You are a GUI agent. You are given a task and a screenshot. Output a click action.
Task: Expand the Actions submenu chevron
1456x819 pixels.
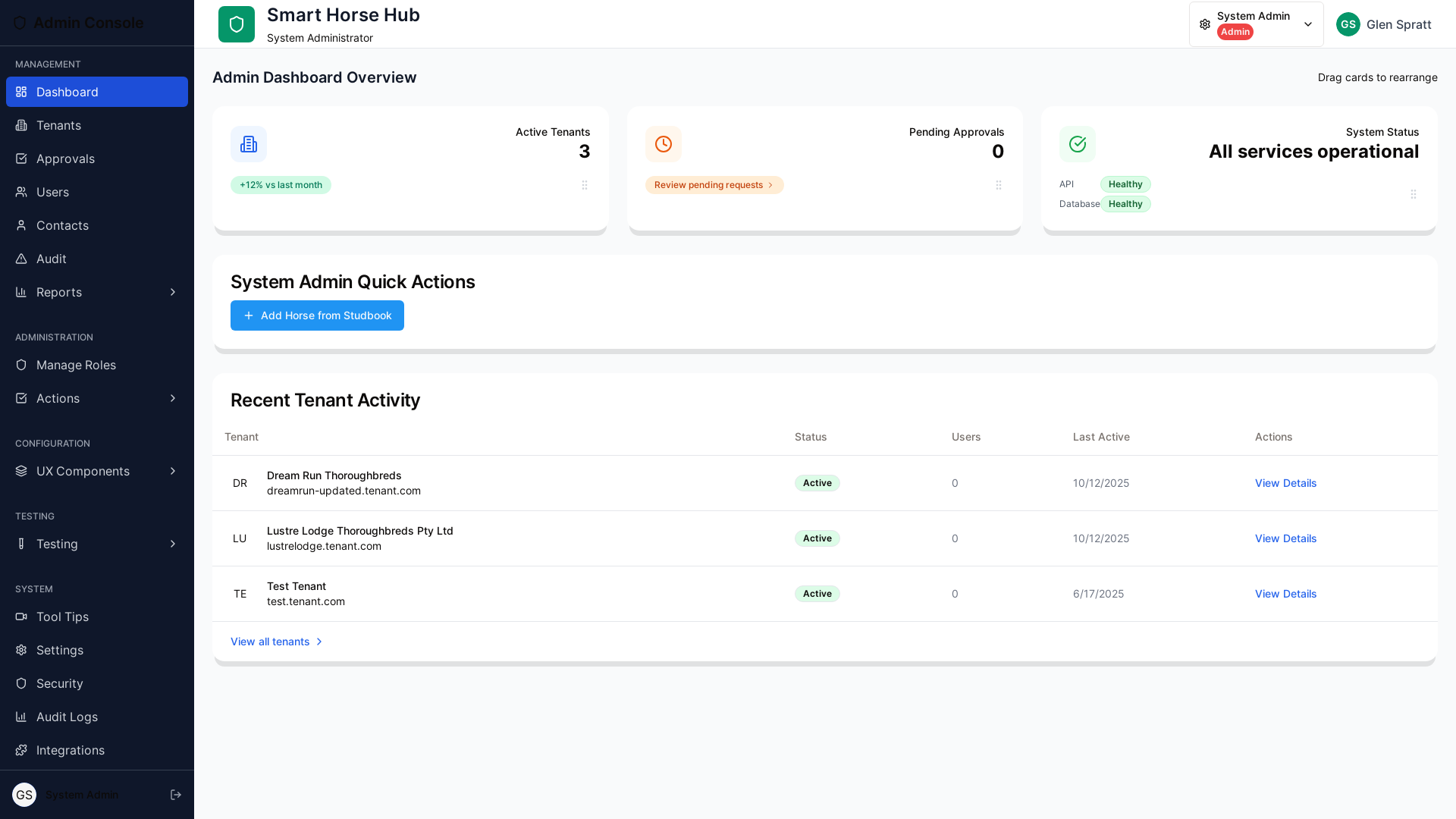173,398
